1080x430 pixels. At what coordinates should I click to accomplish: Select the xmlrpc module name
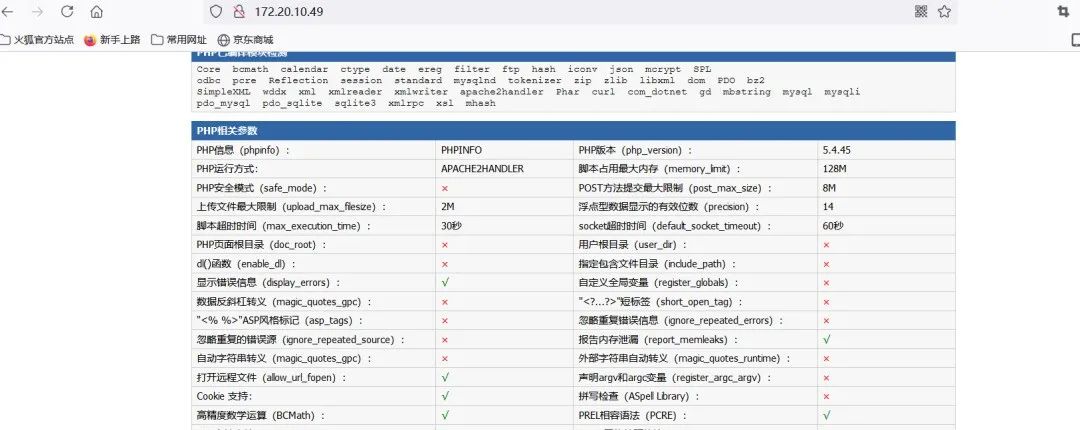pos(406,103)
